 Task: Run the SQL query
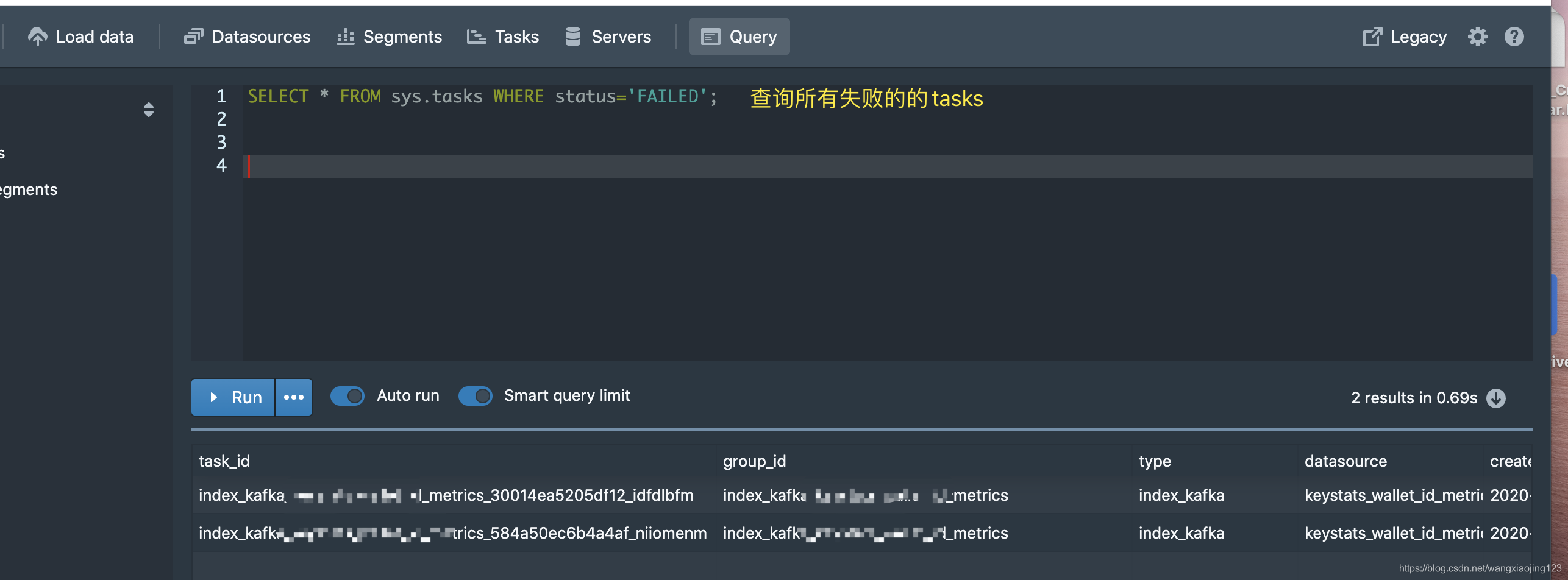pyautogui.click(x=233, y=397)
